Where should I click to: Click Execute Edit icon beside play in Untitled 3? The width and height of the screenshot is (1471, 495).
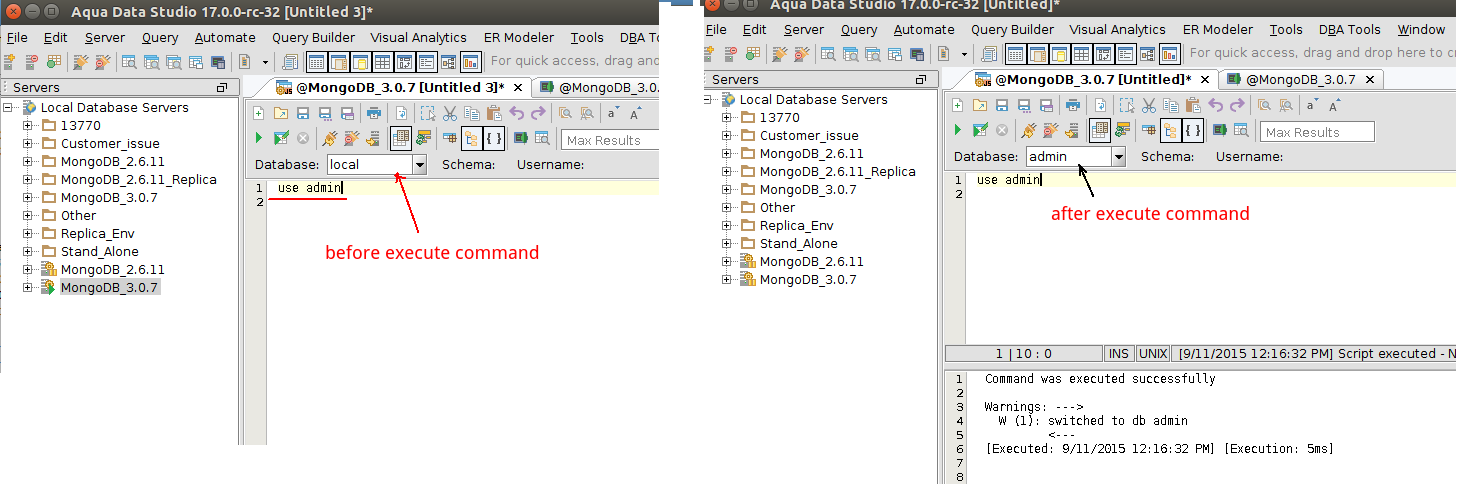point(281,139)
